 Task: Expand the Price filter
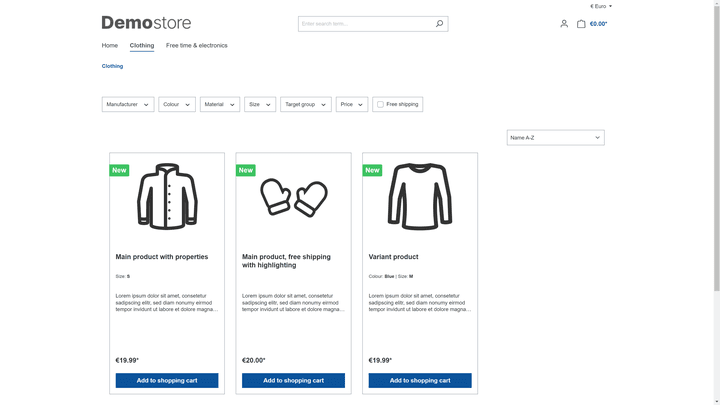click(x=352, y=104)
